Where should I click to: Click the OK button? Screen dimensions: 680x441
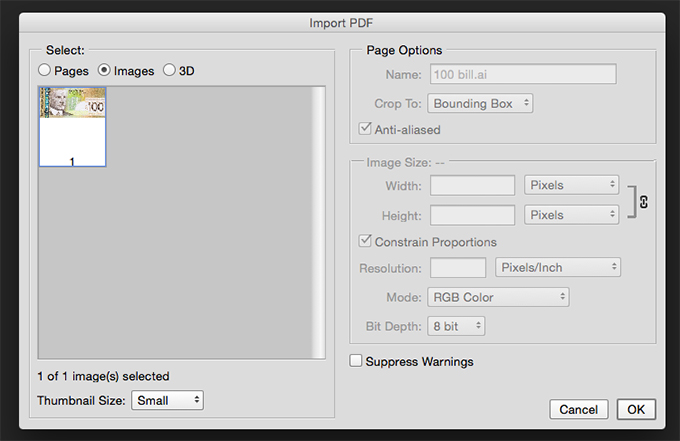coord(636,409)
